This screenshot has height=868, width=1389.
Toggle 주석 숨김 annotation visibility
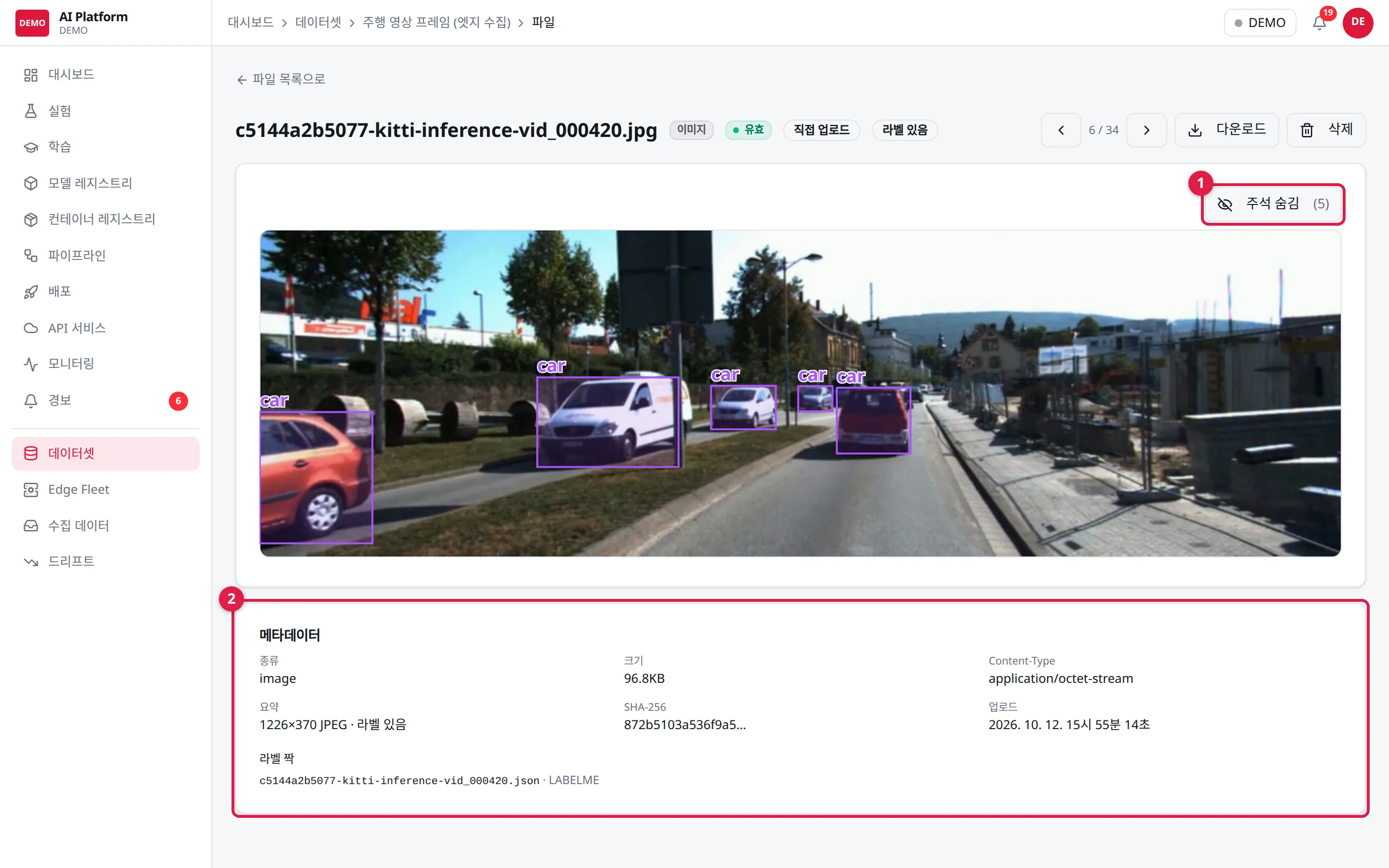pyautogui.click(x=1273, y=204)
